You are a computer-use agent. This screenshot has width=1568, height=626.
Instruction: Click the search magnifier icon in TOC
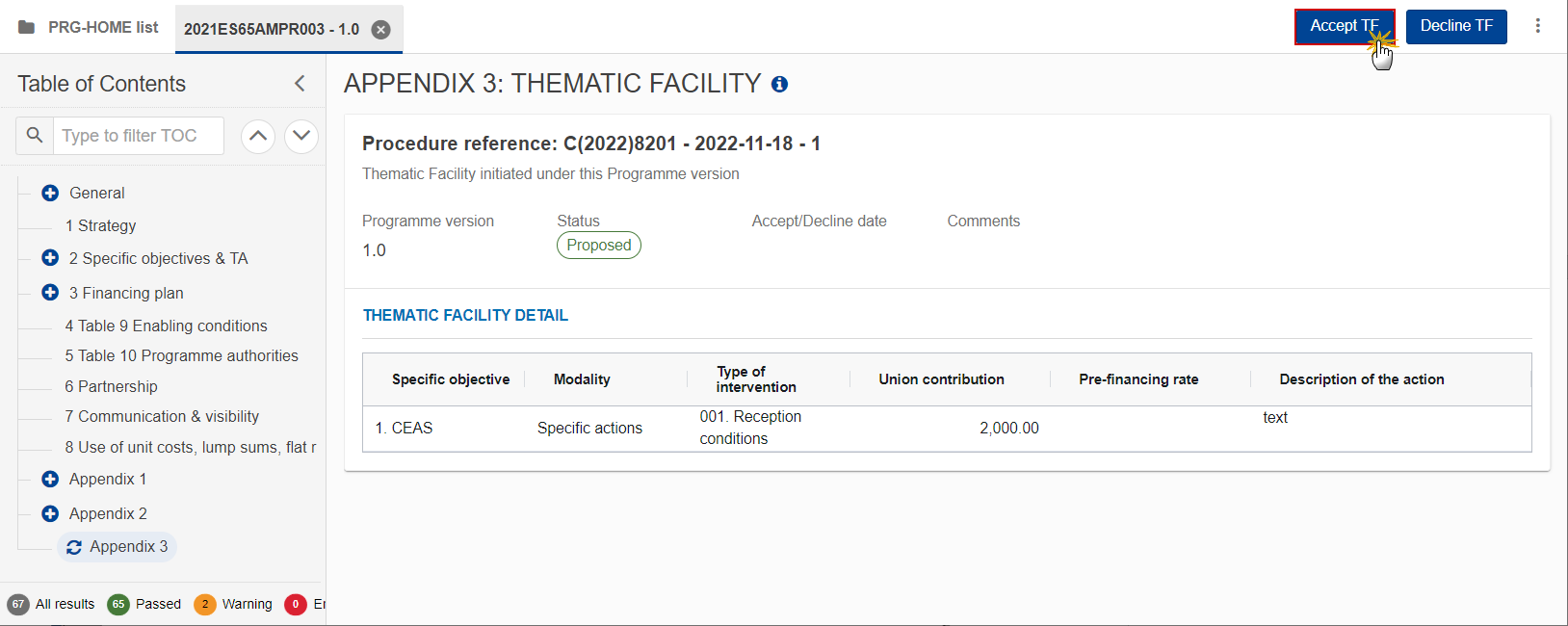(35, 136)
